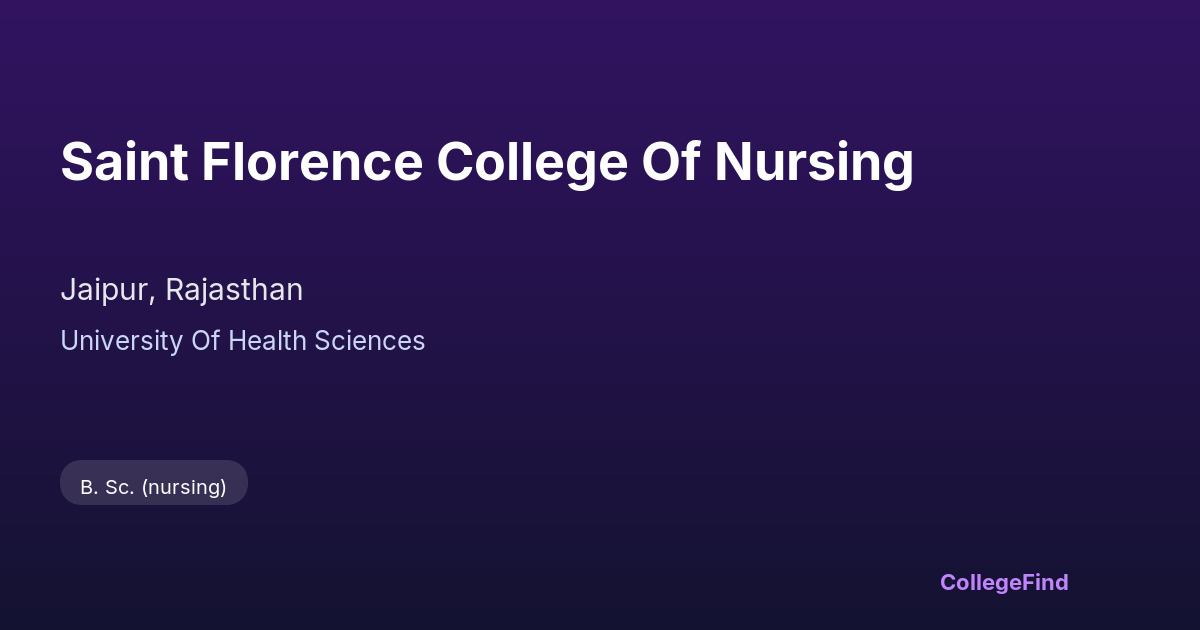The image size is (1200, 630).
Task: Select the state name "Rajasthan"
Action: coord(234,290)
